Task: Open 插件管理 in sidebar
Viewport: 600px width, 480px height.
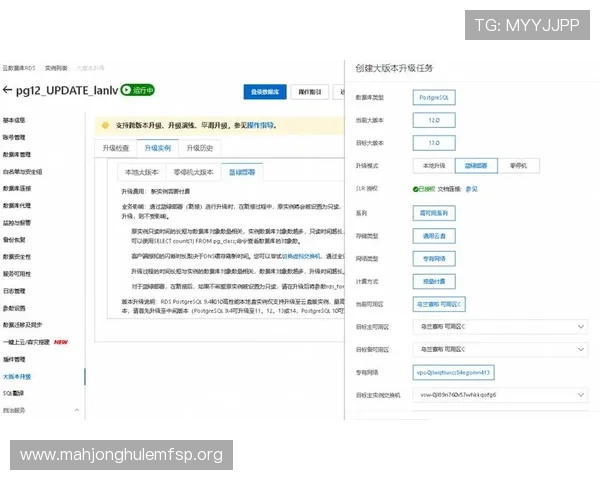Action: pyautogui.click(x=14, y=359)
